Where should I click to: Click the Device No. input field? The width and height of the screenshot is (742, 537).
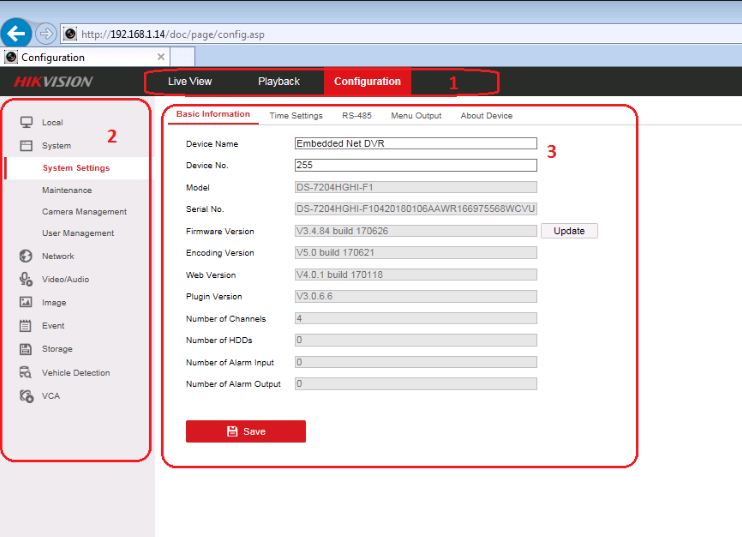click(415, 165)
